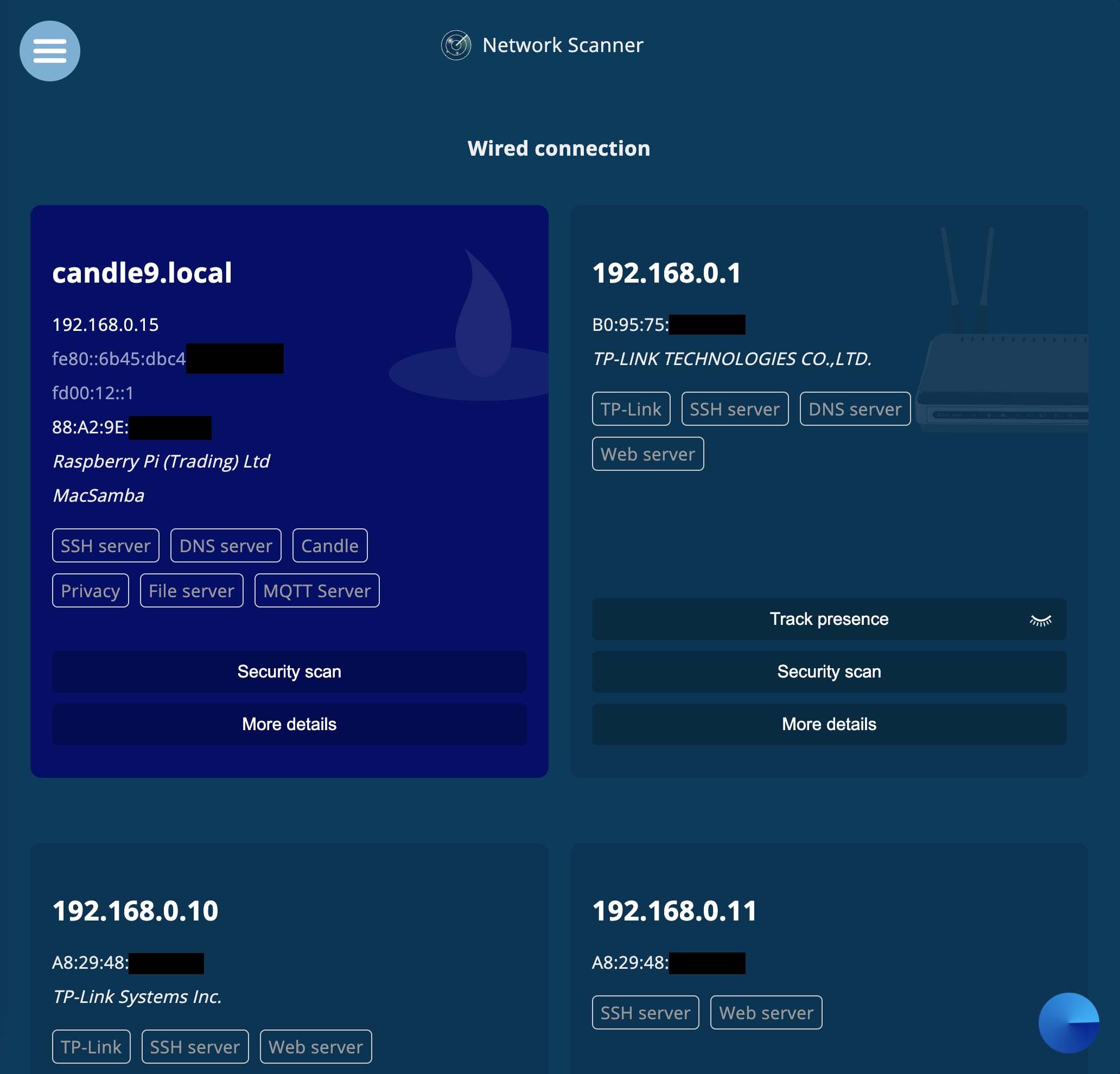Click TP-Link tag on 192.168.0.1 card
Screen dimensions: 1120x1074
pyautogui.click(x=631, y=409)
